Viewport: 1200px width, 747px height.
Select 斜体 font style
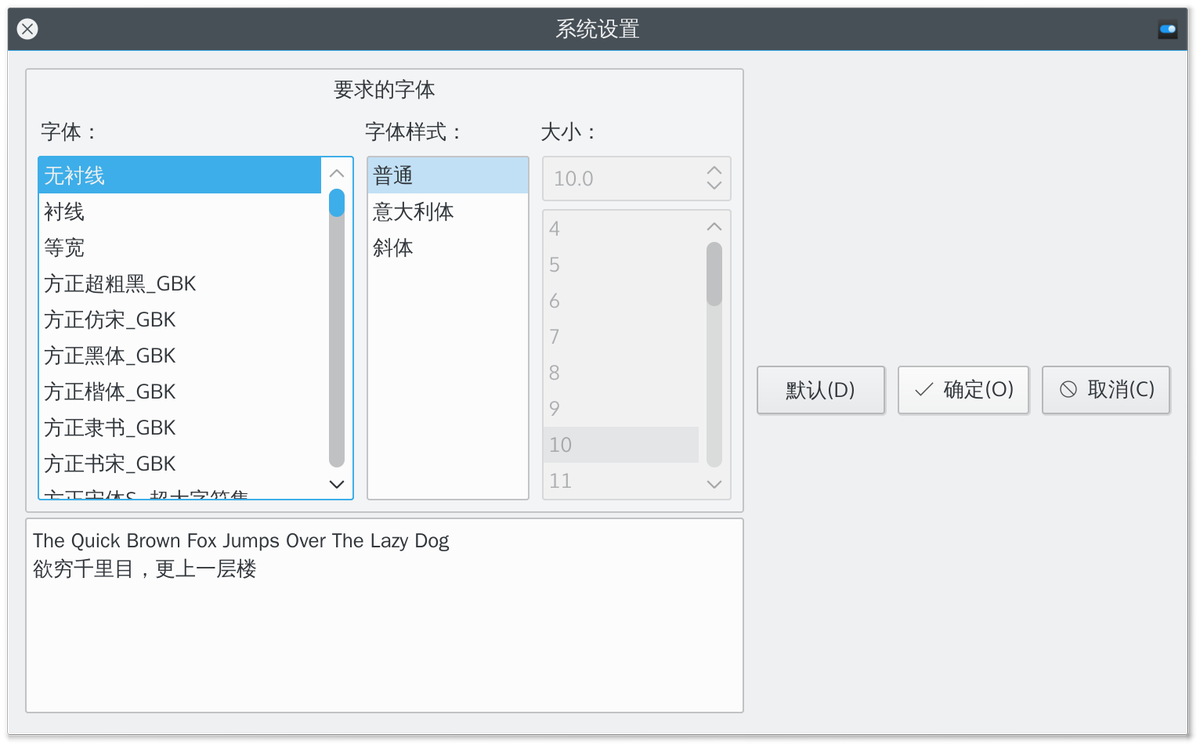(x=393, y=248)
